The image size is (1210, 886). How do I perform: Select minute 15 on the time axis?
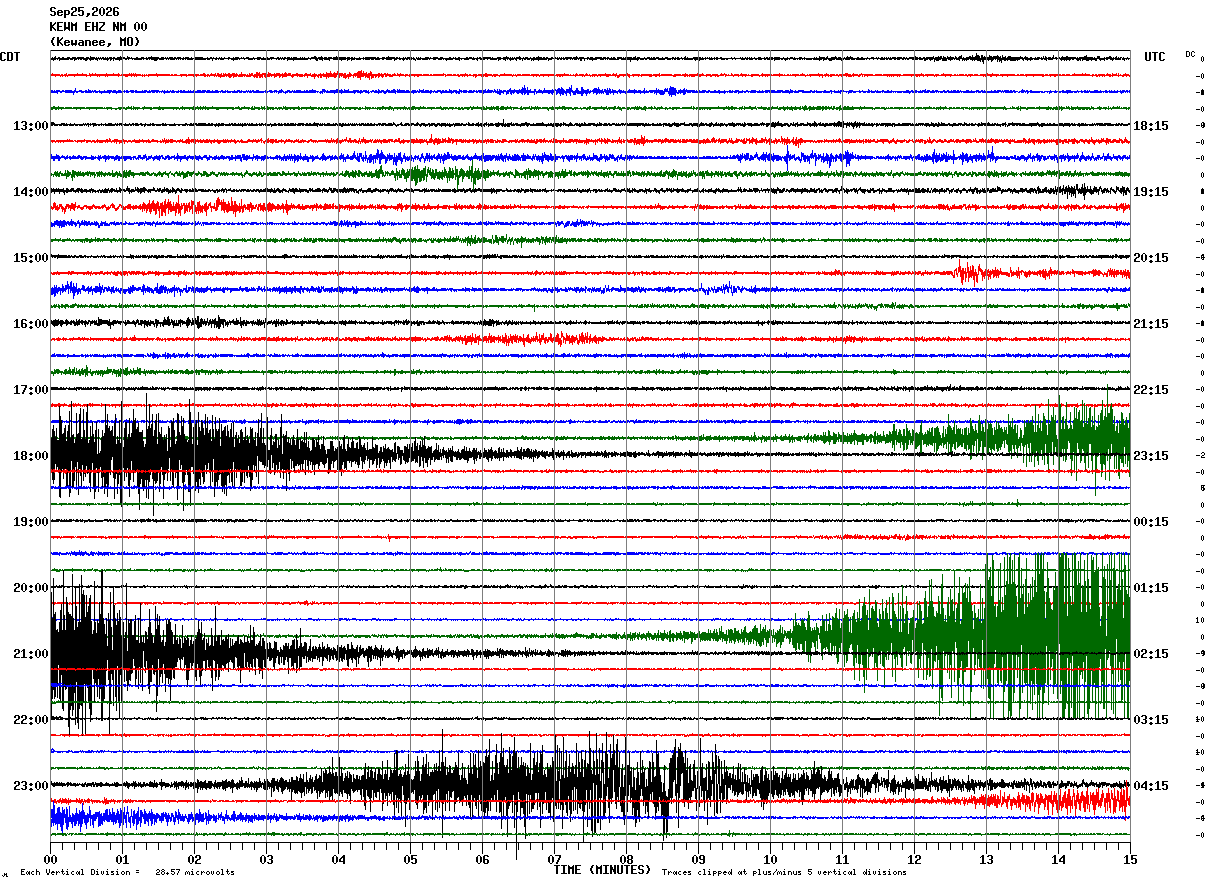1130,859
